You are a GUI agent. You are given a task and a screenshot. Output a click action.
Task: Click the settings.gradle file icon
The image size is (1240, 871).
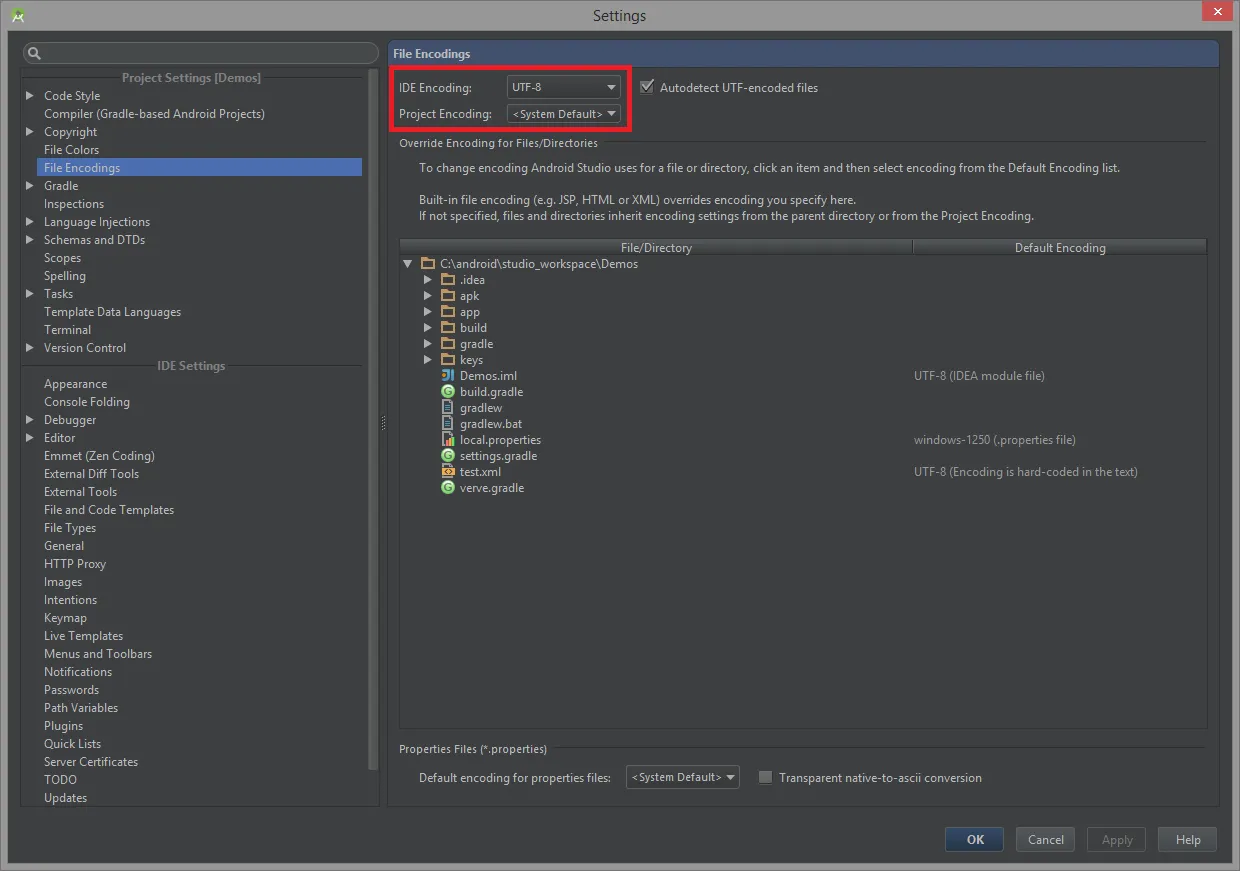tap(448, 456)
